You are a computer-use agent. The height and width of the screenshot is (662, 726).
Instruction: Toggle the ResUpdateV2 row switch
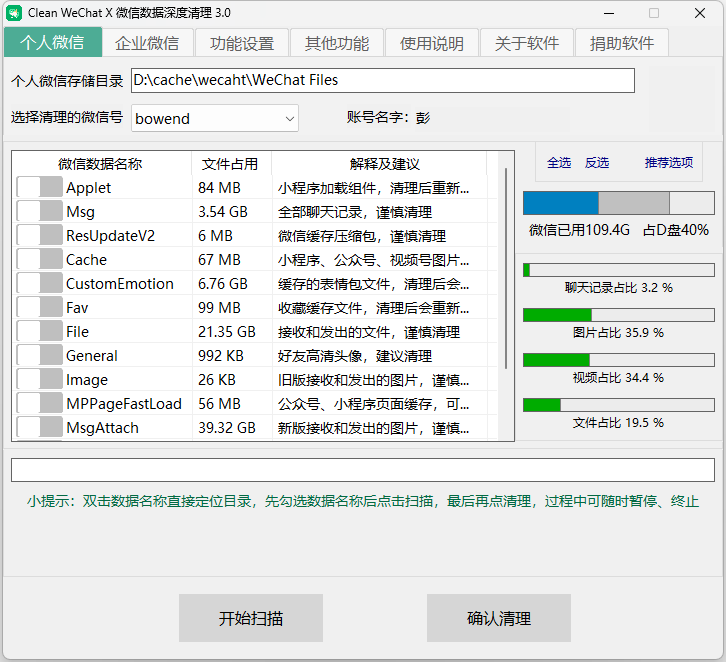(x=39, y=236)
